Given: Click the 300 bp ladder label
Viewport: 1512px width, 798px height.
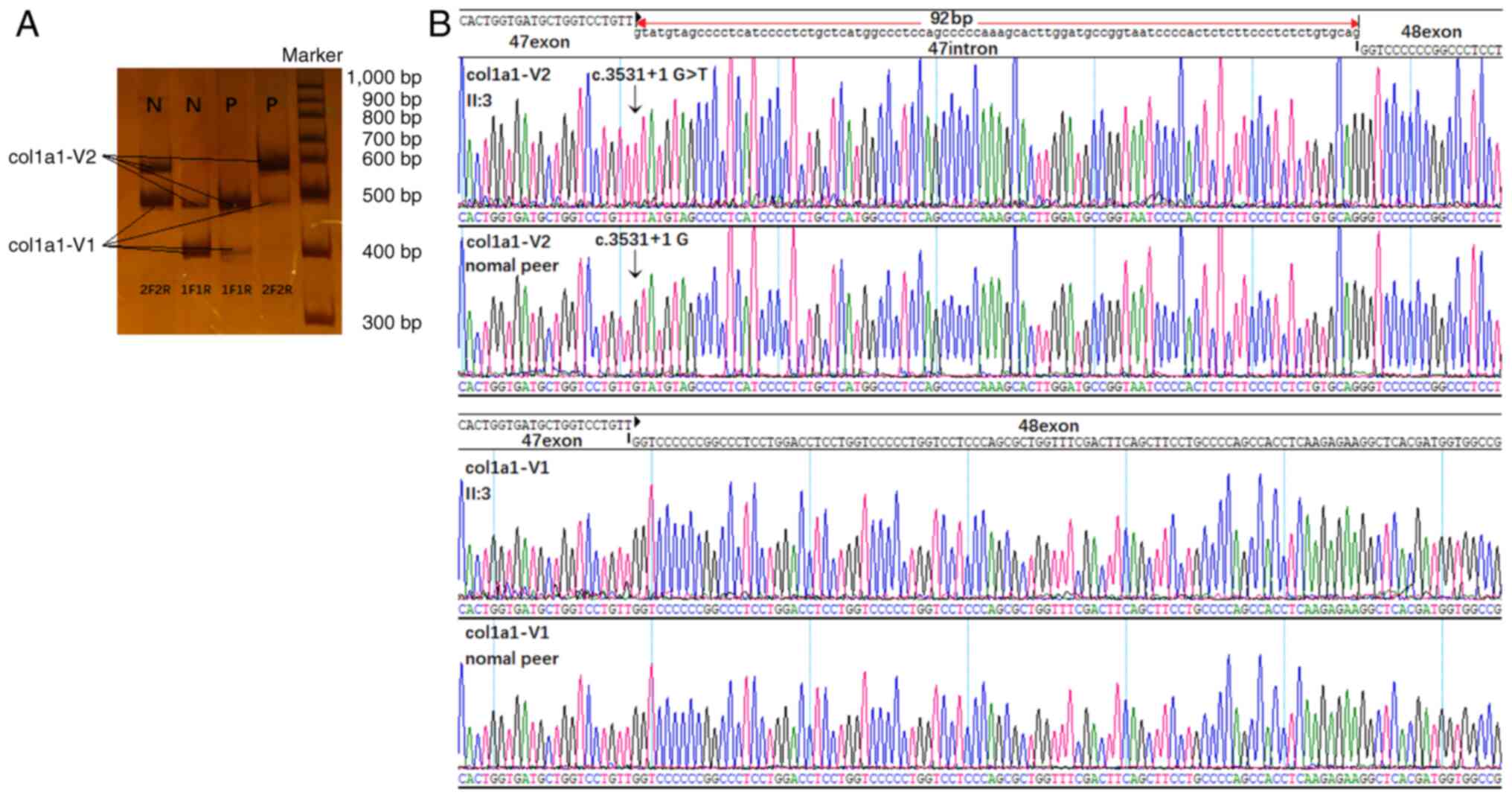Looking at the screenshot, I should tap(391, 322).
